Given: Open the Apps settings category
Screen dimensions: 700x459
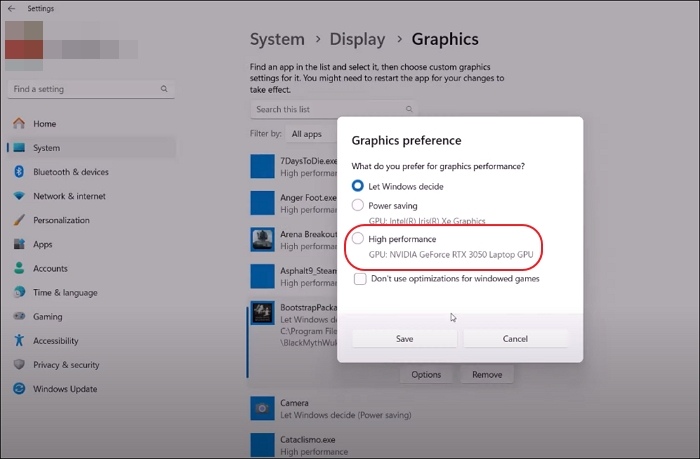Looking at the screenshot, I should pyautogui.click(x=43, y=244).
